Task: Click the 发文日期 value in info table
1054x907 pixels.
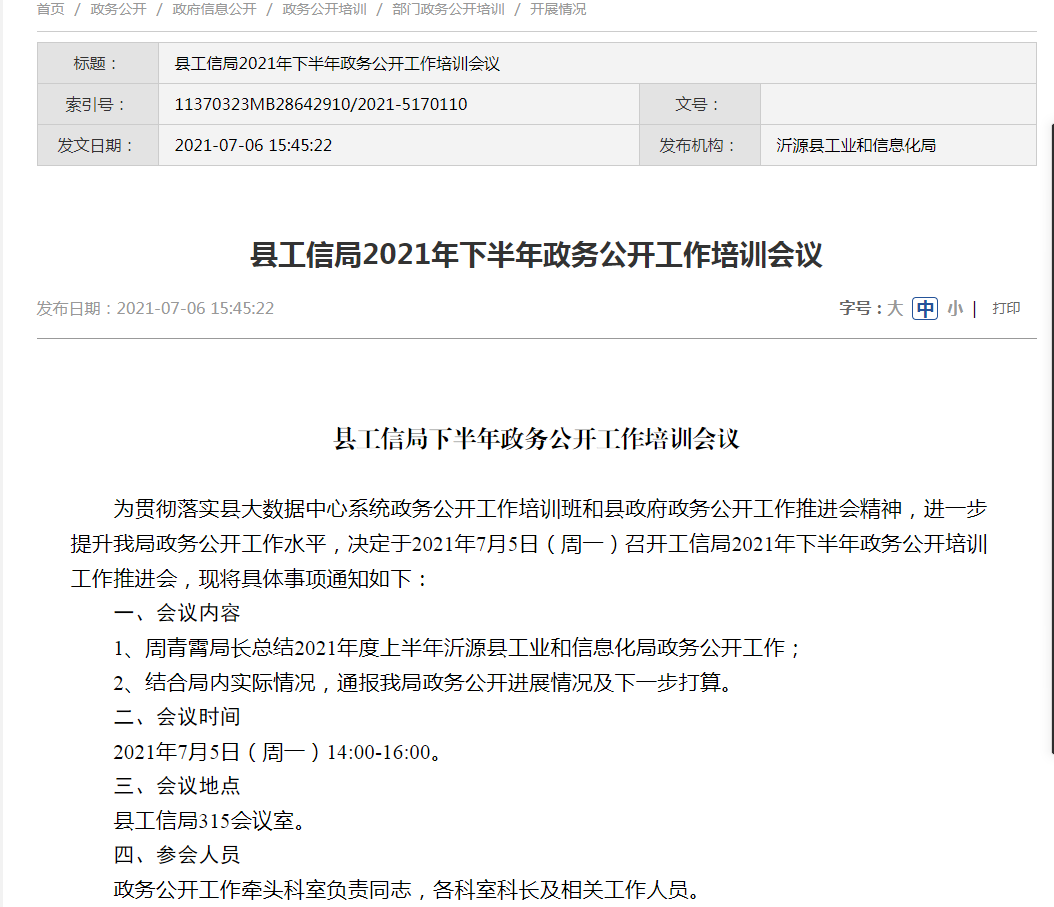Action: pyautogui.click(x=253, y=146)
